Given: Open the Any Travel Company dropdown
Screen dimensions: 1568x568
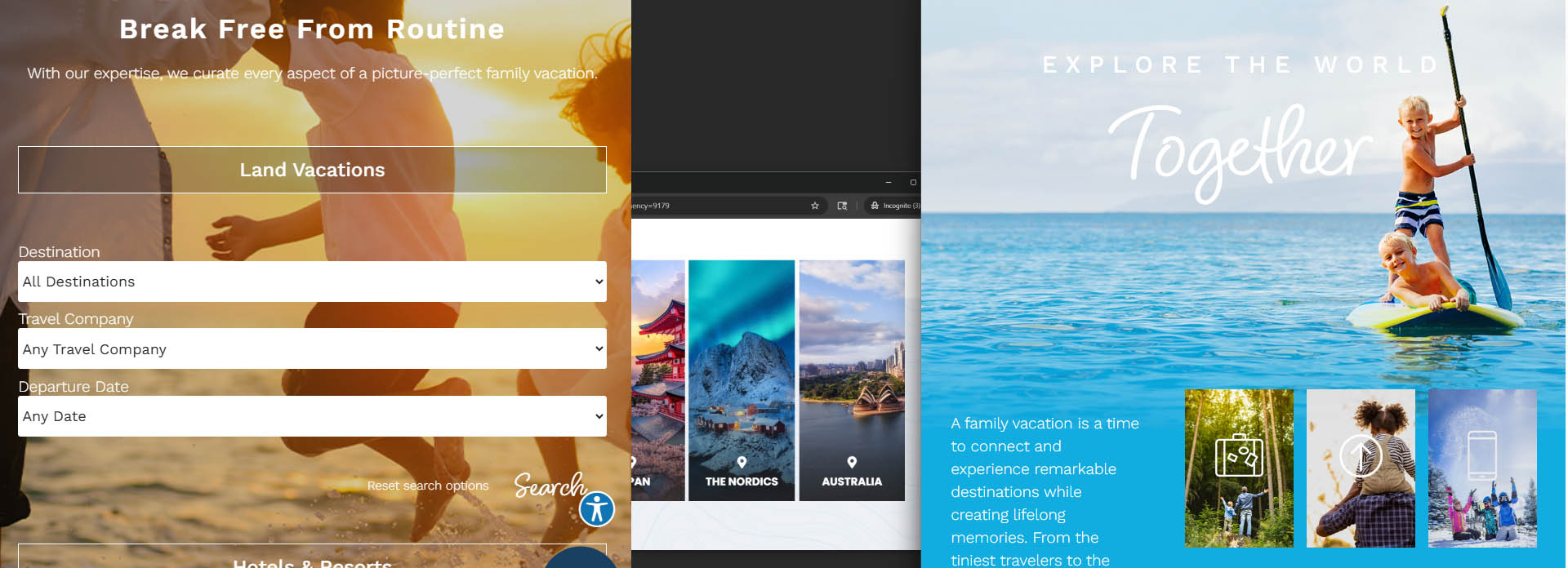Looking at the screenshot, I should pos(312,348).
